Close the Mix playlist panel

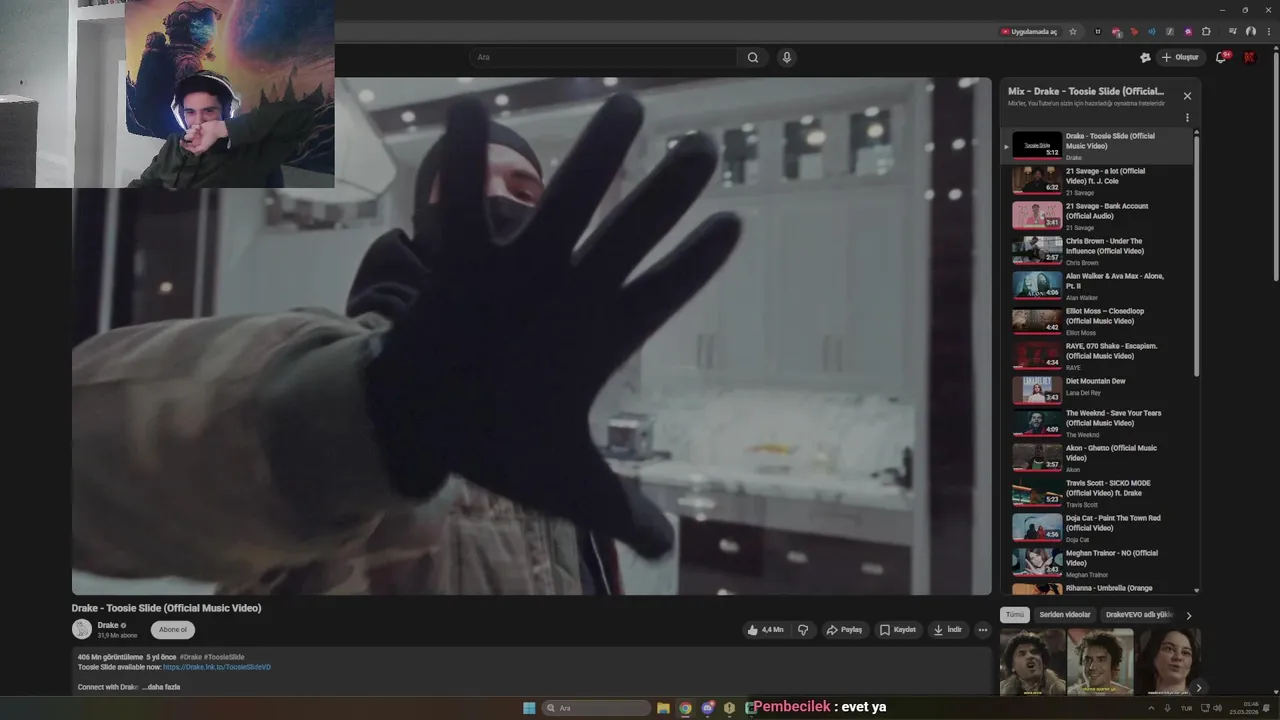1187,96
